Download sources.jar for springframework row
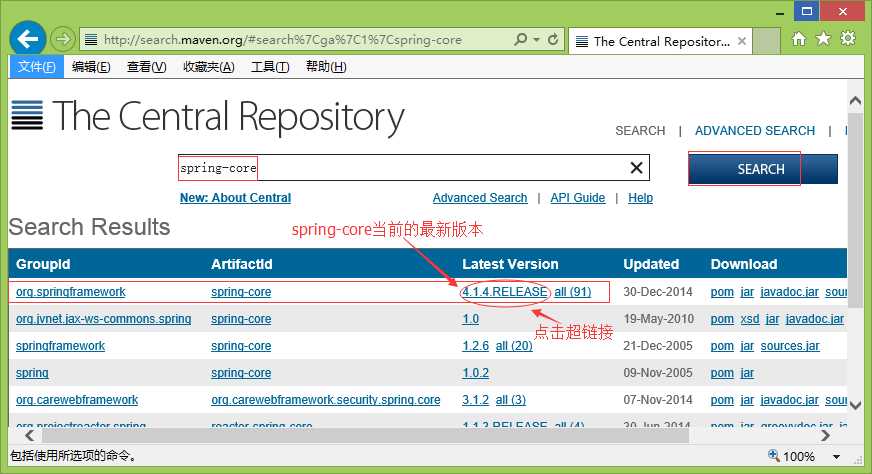This screenshot has width=872, height=474. coord(790,346)
